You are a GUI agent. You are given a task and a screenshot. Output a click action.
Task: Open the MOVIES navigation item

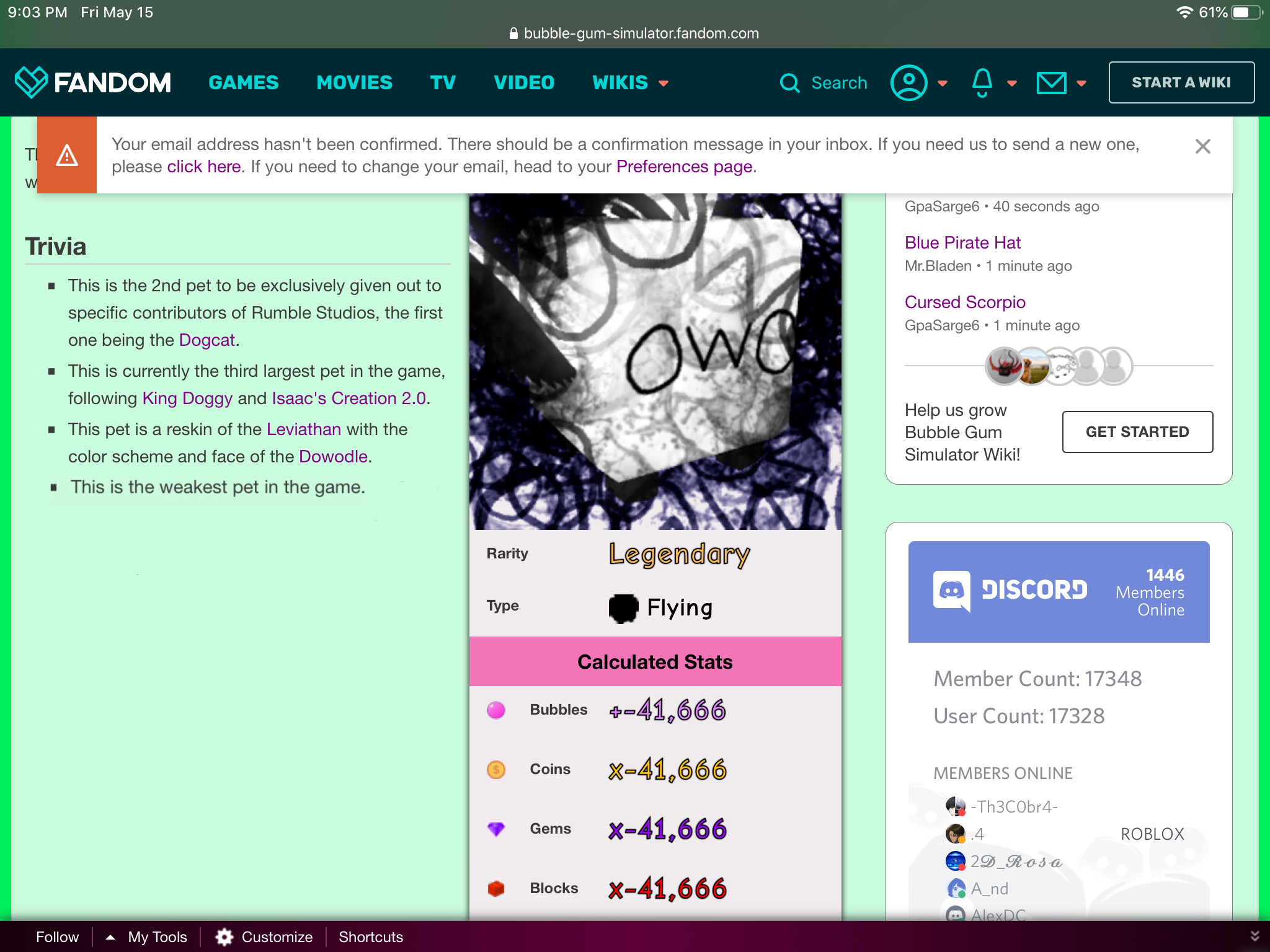[354, 83]
